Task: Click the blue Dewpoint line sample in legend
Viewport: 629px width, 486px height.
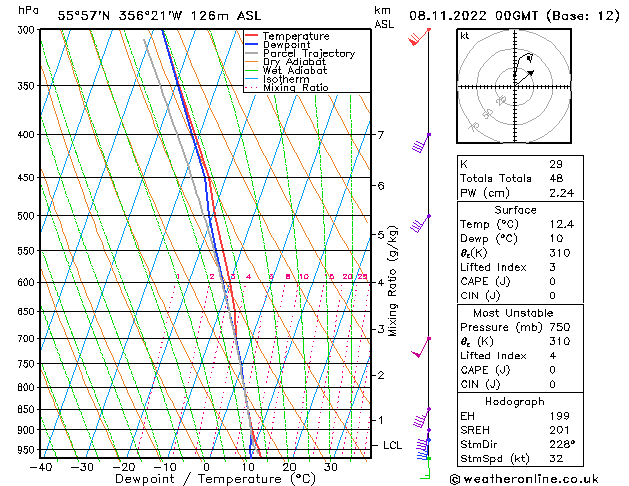Action: [x=252, y=44]
